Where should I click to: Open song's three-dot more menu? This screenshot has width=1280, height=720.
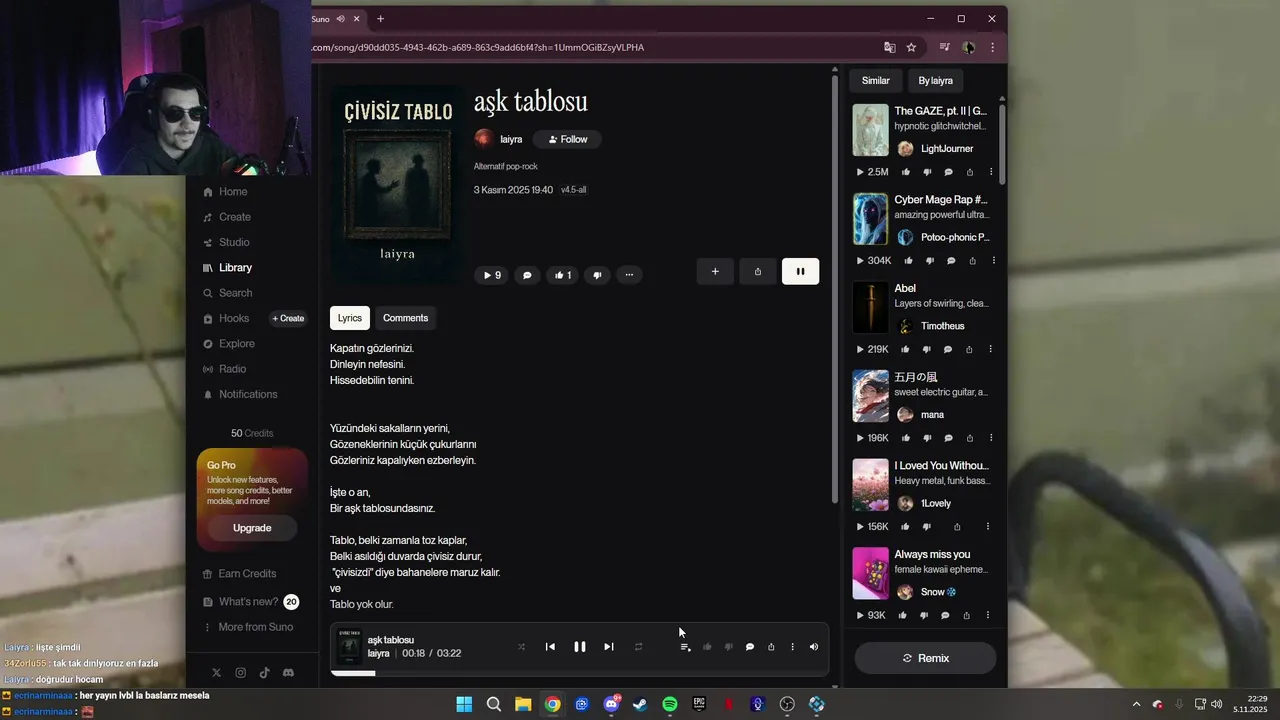coord(629,275)
